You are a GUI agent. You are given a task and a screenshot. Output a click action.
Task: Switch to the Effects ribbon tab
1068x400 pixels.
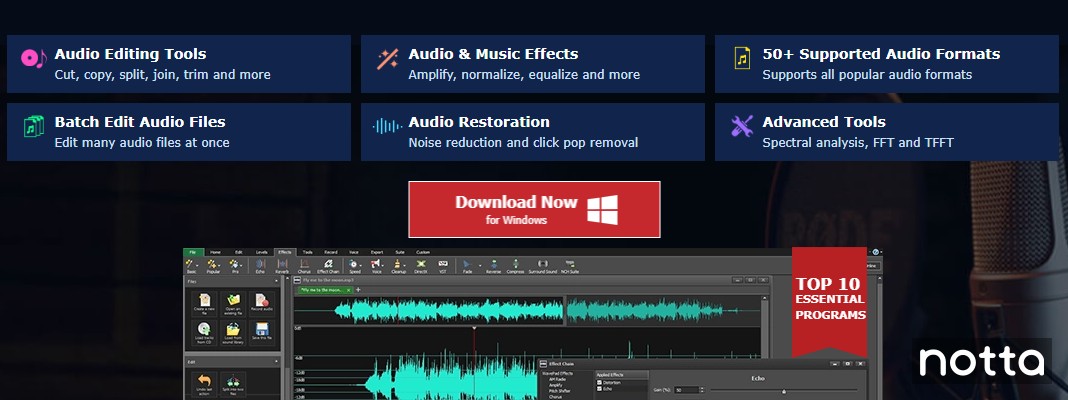(x=285, y=252)
